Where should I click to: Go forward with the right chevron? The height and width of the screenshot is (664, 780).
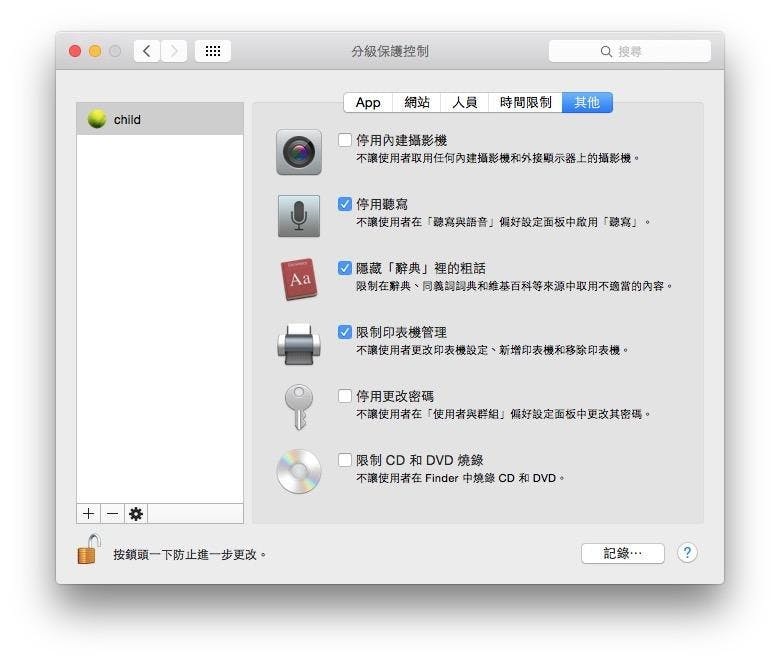tap(174, 51)
